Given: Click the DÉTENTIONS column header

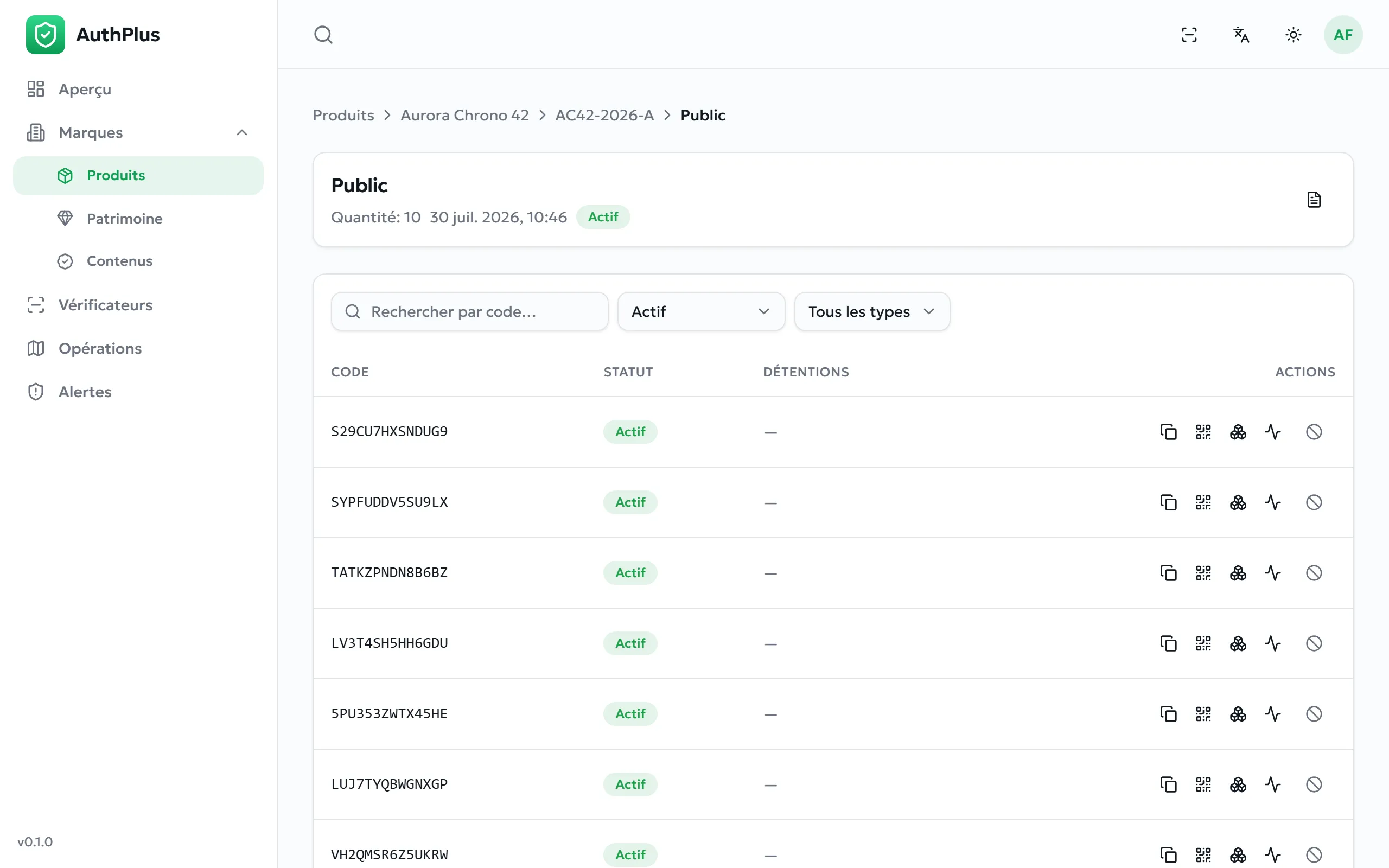Looking at the screenshot, I should click(806, 372).
